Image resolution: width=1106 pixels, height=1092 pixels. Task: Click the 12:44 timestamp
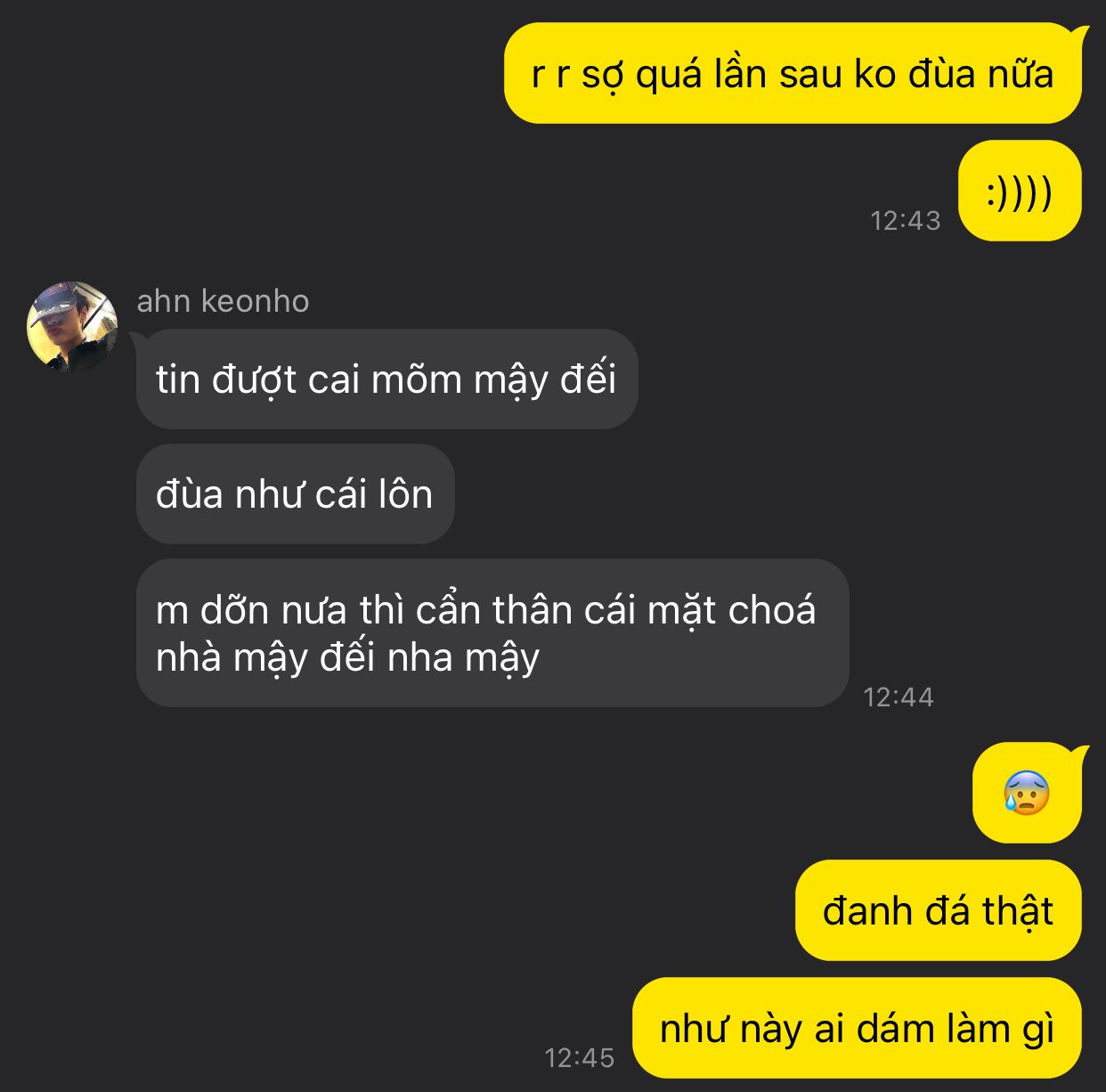898,697
